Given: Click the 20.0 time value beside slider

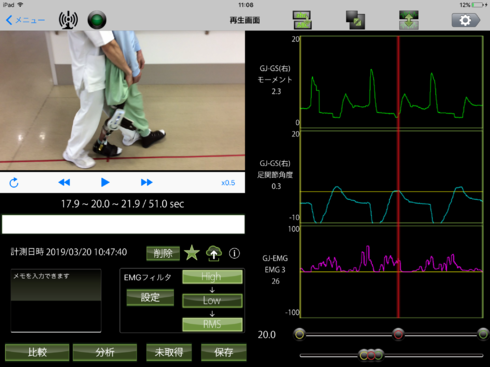Looking at the screenshot, I should pyautogui.click(x=267, y=334).
